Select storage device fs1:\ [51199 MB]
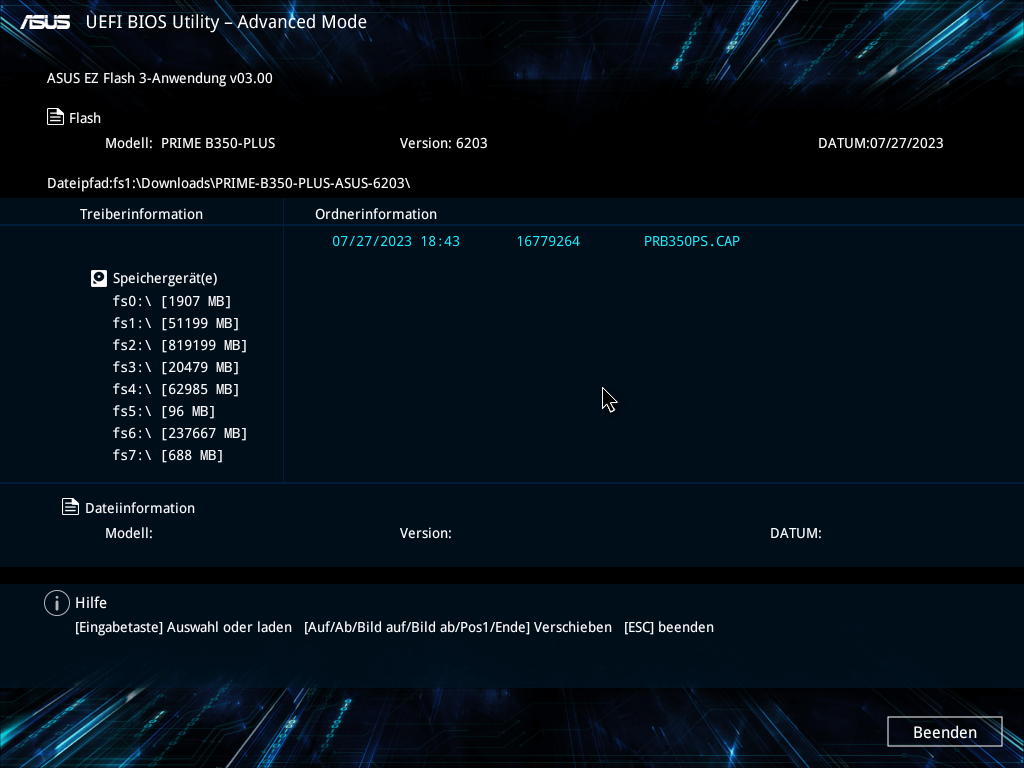The image size is (1024, 768). pyautogui.click(x=176, y=323)
